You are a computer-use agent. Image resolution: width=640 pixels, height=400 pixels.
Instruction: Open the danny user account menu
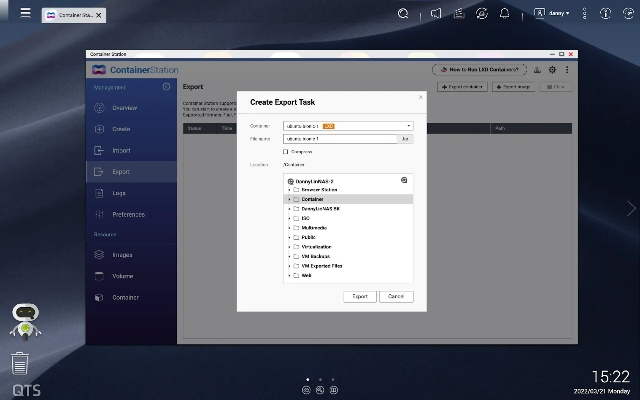coord(554,15)
